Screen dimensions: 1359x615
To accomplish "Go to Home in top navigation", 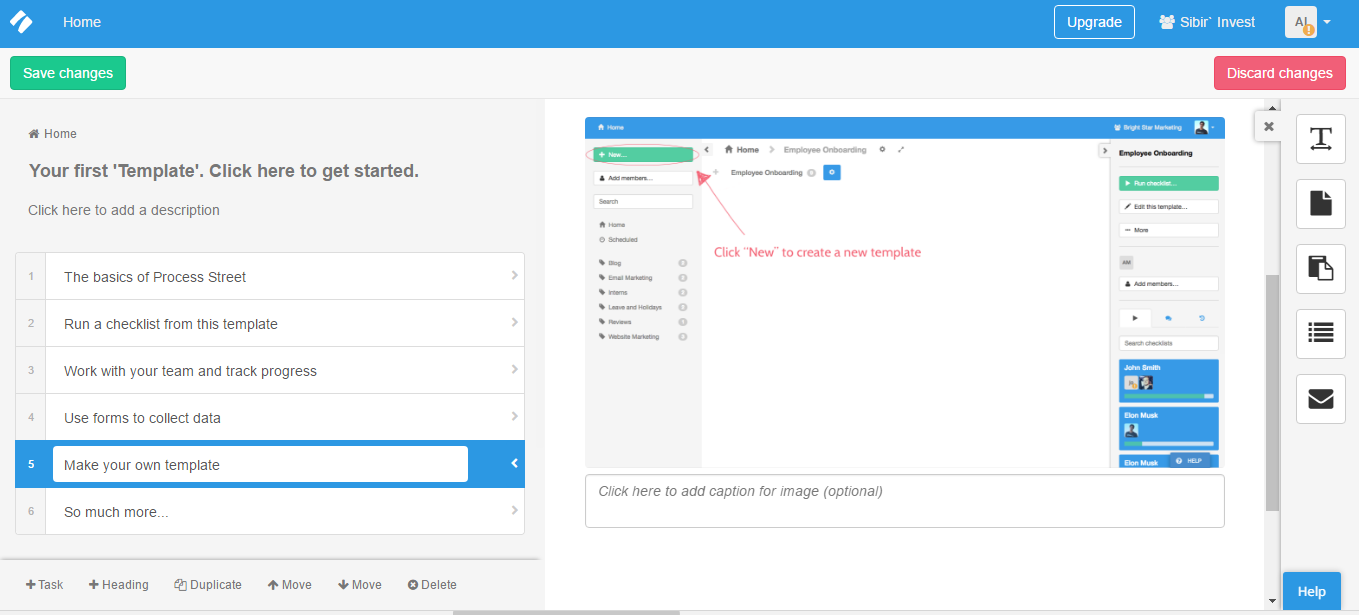I will point(82,22).
